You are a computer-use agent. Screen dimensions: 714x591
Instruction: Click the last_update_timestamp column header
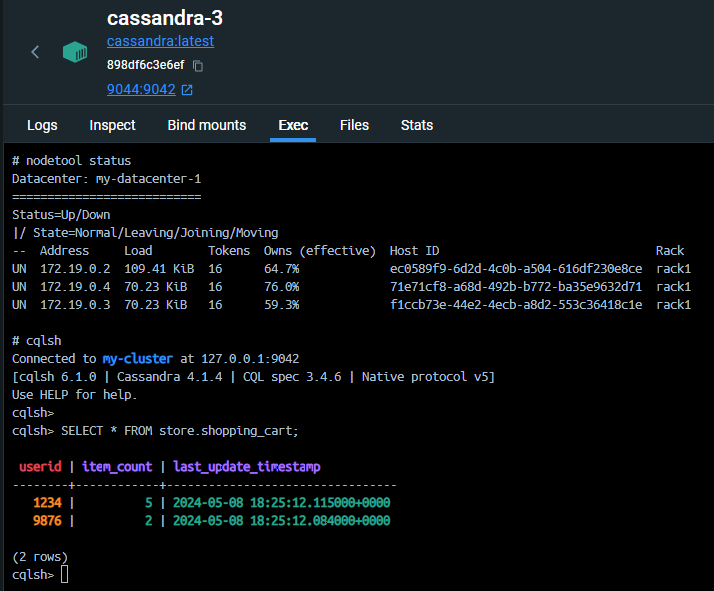coord(247,467)
